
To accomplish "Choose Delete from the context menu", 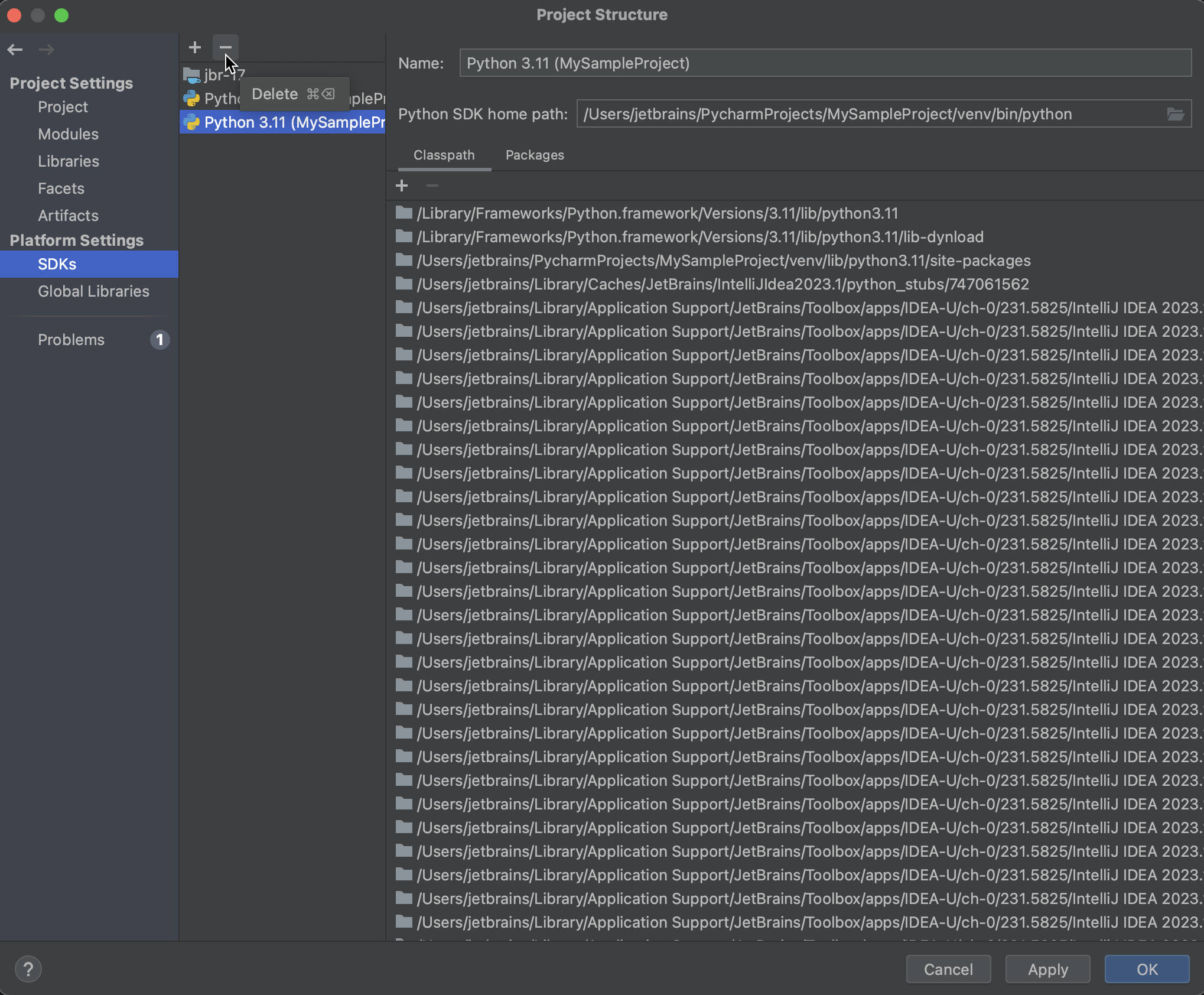I will (275, 93).
